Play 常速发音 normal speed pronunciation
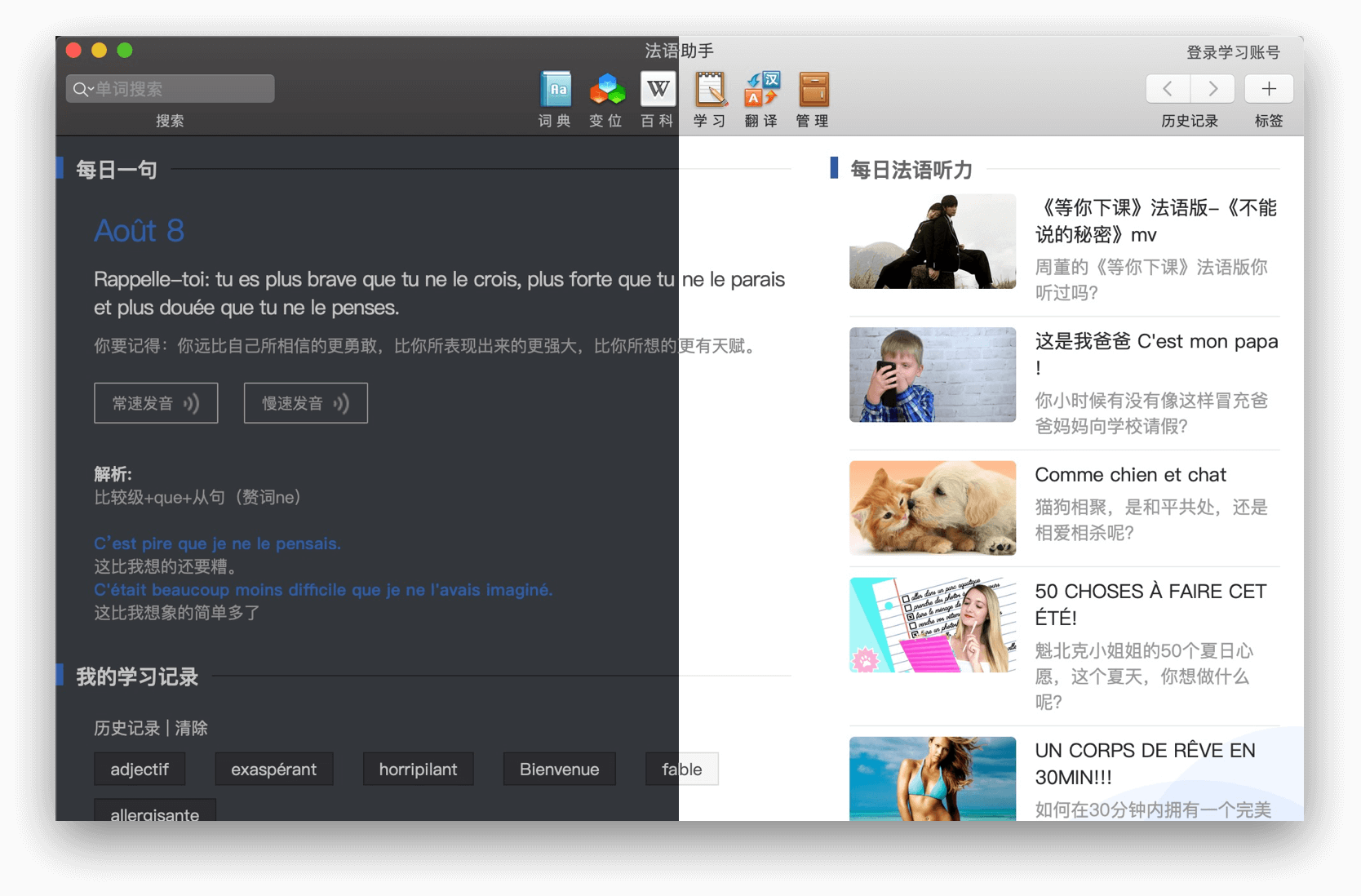 pyautogui.click(x=156, y=403)
